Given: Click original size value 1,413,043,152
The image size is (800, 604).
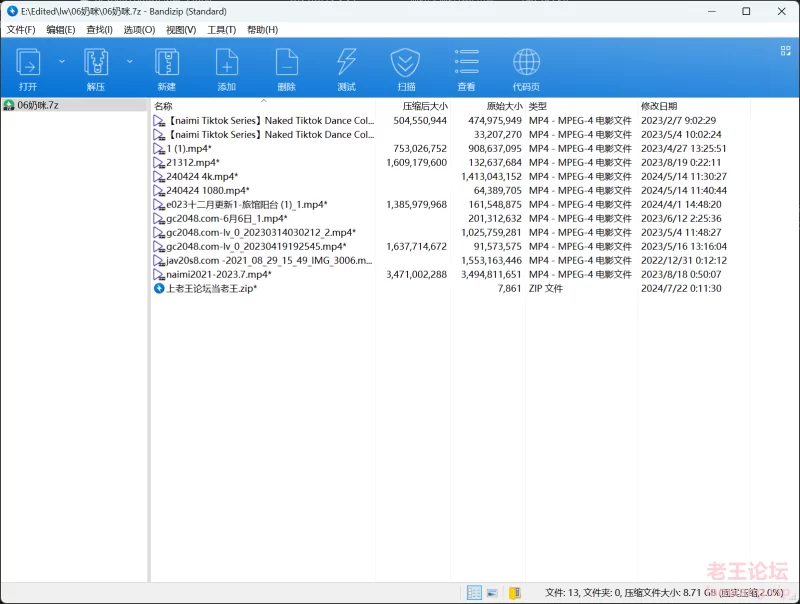Looking at the screenshot, I should (x=491, y=177).
